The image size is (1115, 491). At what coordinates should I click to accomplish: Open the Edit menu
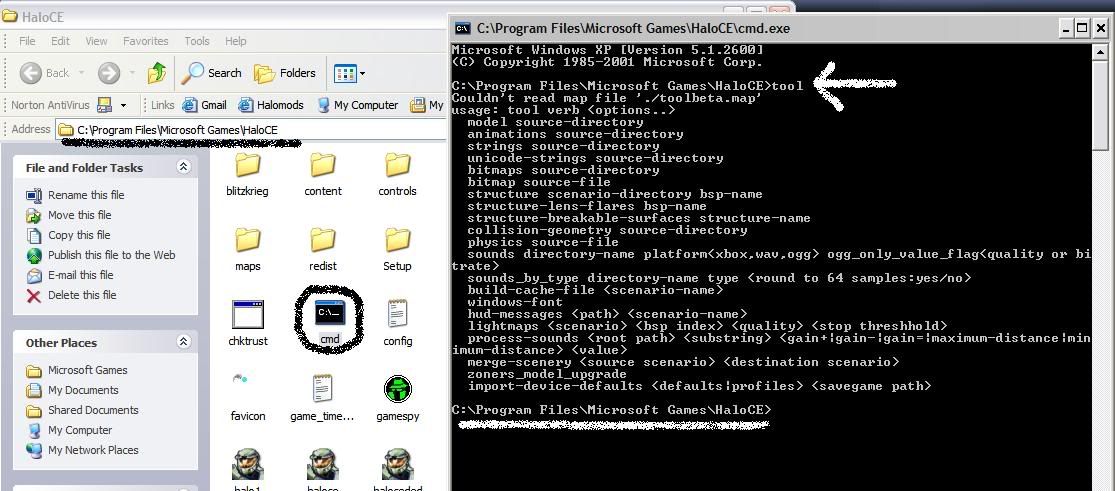click(x=60, y=41)
